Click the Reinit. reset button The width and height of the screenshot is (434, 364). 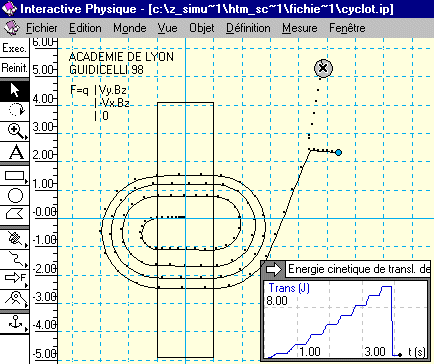tap(14, 68)
